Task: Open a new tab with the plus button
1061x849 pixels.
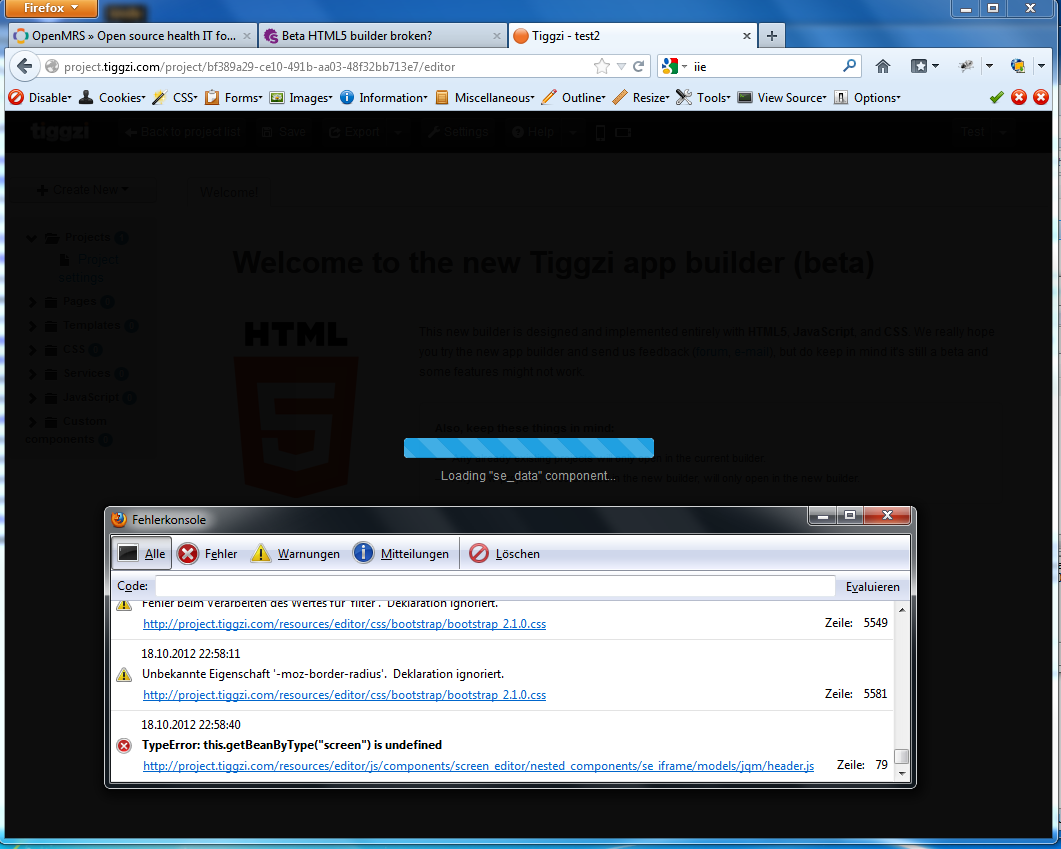Action: pos(771,35)
